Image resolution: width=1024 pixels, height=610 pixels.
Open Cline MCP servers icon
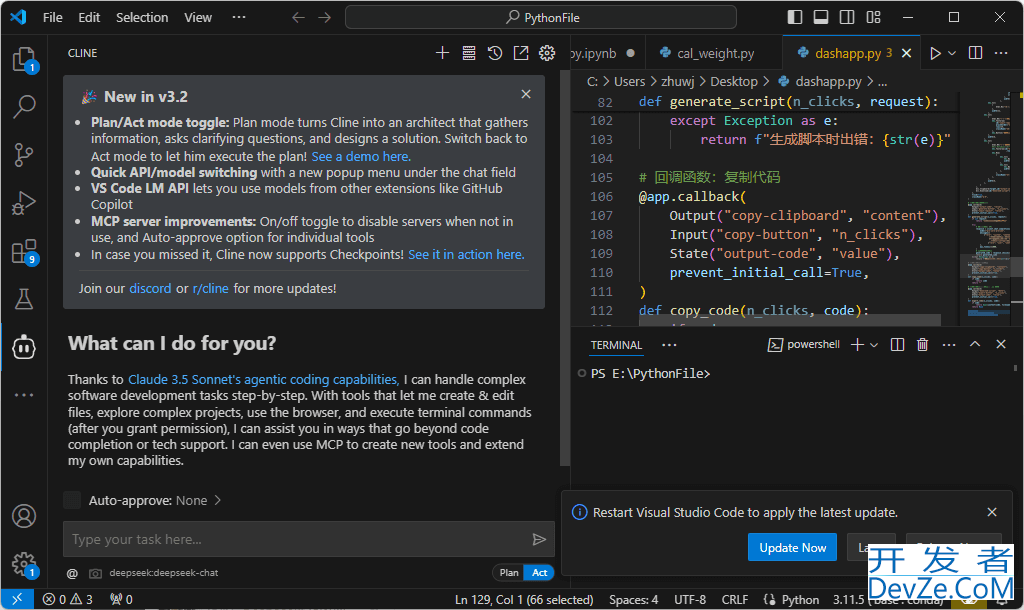469,53
